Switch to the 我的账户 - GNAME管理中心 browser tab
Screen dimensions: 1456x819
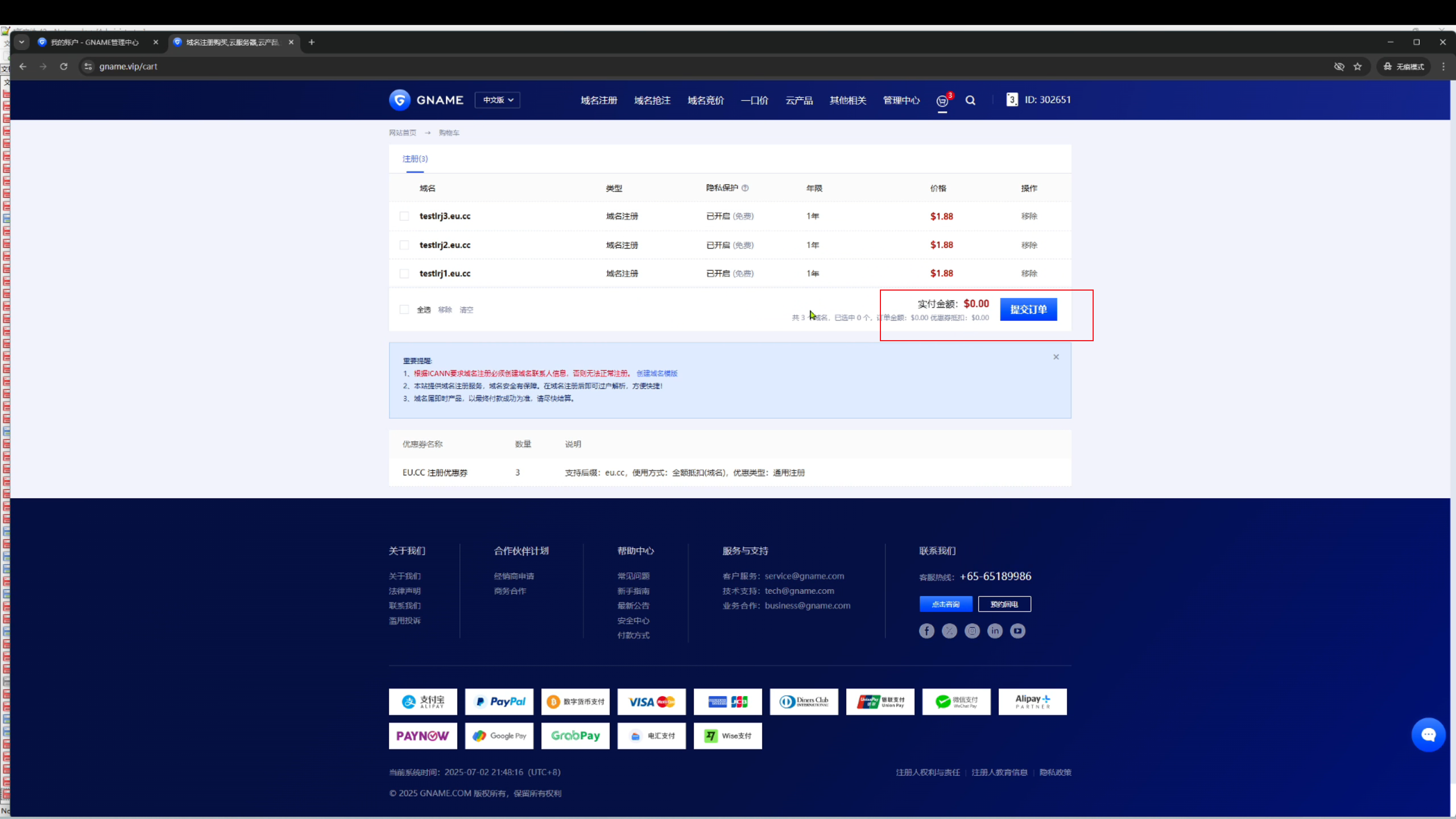click(96, 42)
